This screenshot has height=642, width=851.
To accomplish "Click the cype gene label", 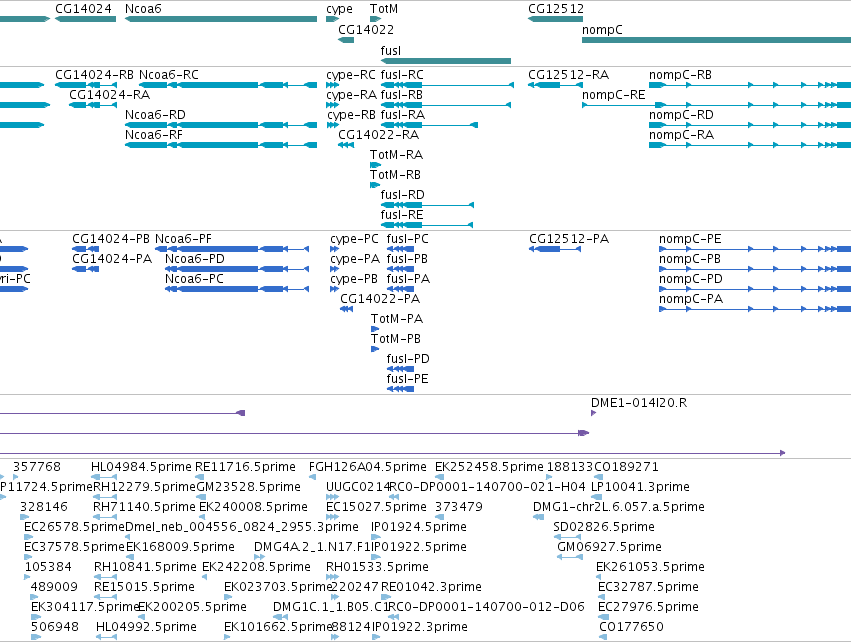I will pos(339,9).
